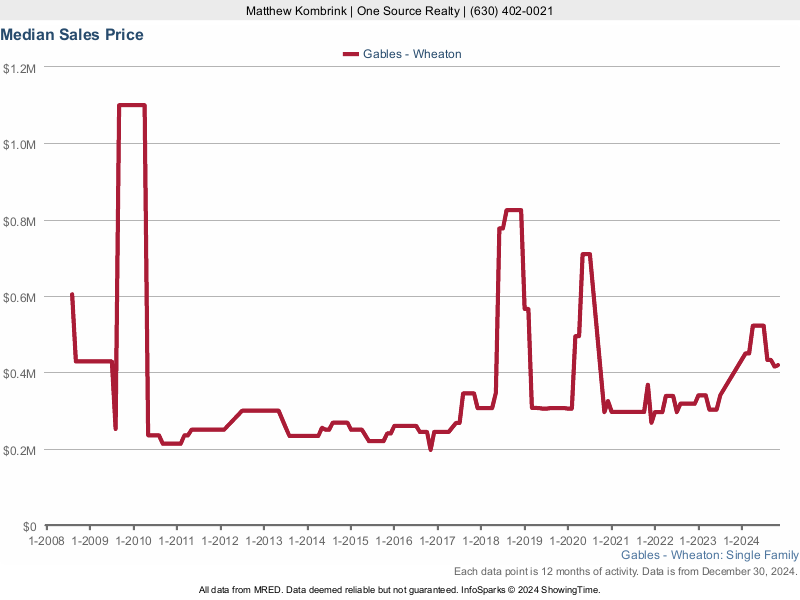Click the Gables - Wheaton: Single Family caption
The height and width of the screenshot is (600, 800).
(710, 555)
